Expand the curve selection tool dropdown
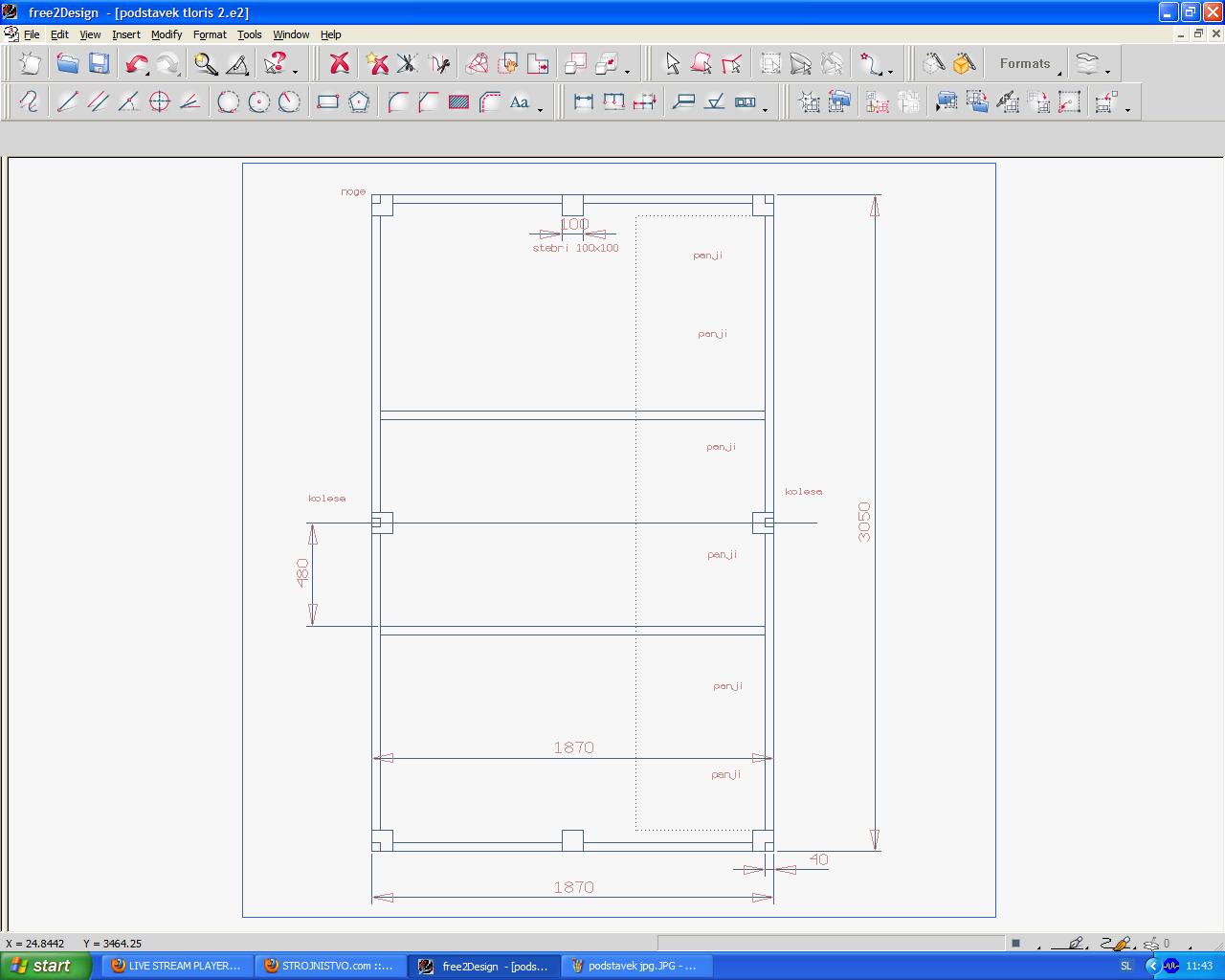Viewport: 1225px width, 980px height. pyautogui.click(x=890, y=71)
